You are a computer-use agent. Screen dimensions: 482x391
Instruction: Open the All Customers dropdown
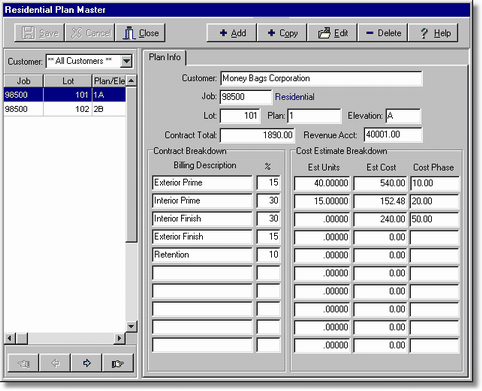click(126, 61)
